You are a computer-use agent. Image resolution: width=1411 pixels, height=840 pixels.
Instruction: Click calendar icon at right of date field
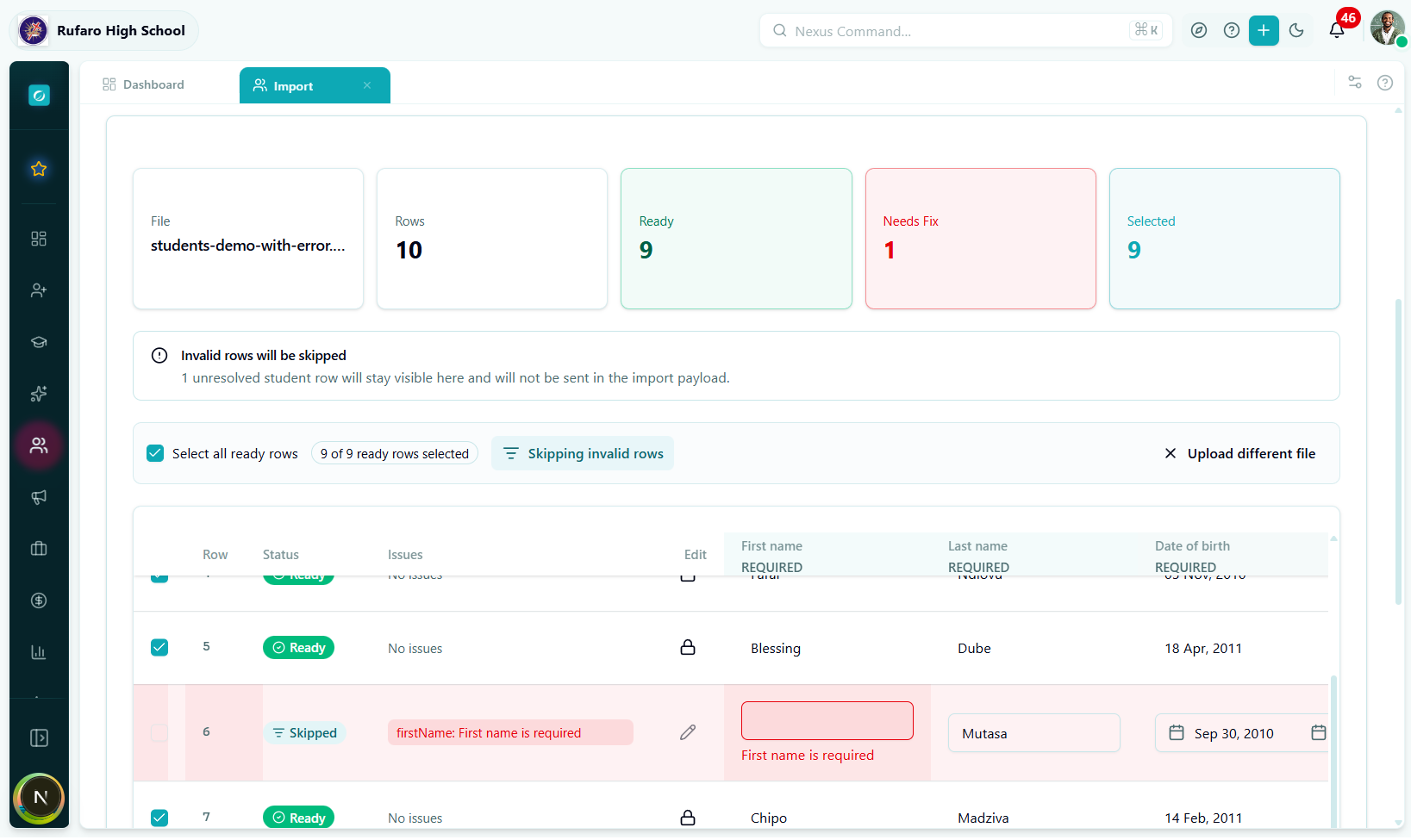click(1318, 732)
